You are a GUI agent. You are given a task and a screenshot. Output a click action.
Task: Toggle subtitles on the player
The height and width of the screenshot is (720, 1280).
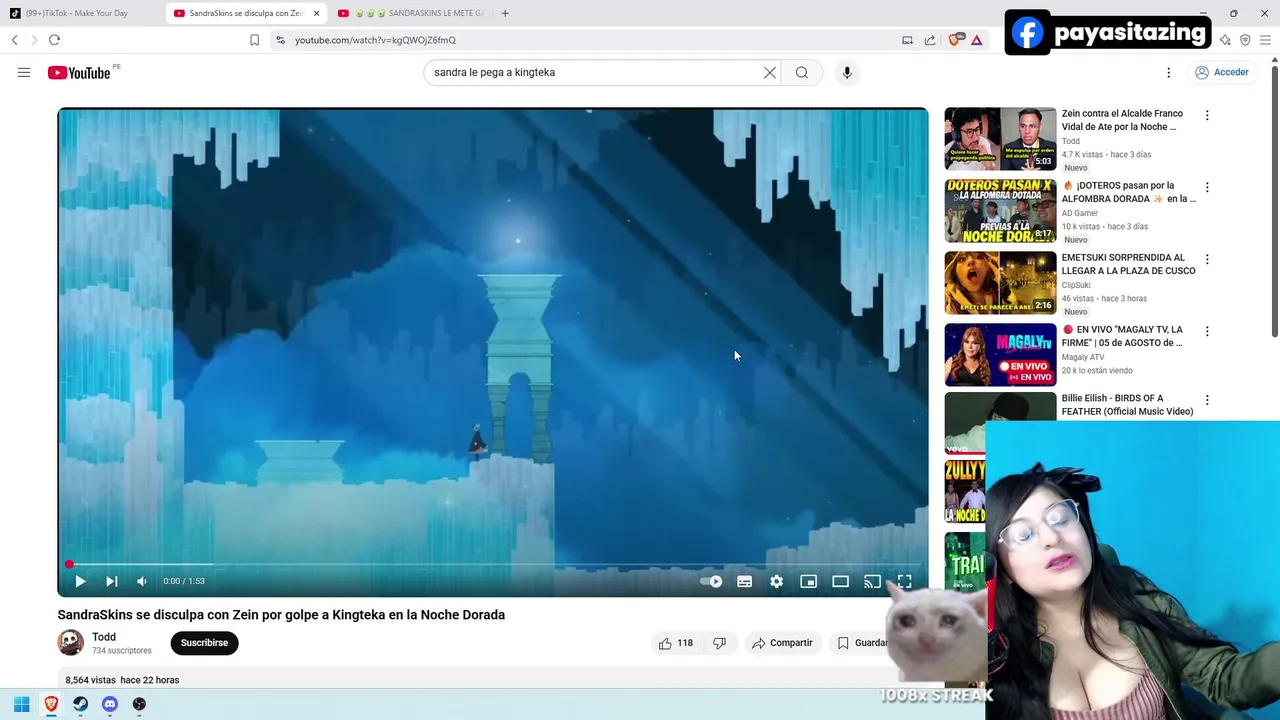pyautogui.click(x=745, y=581)
